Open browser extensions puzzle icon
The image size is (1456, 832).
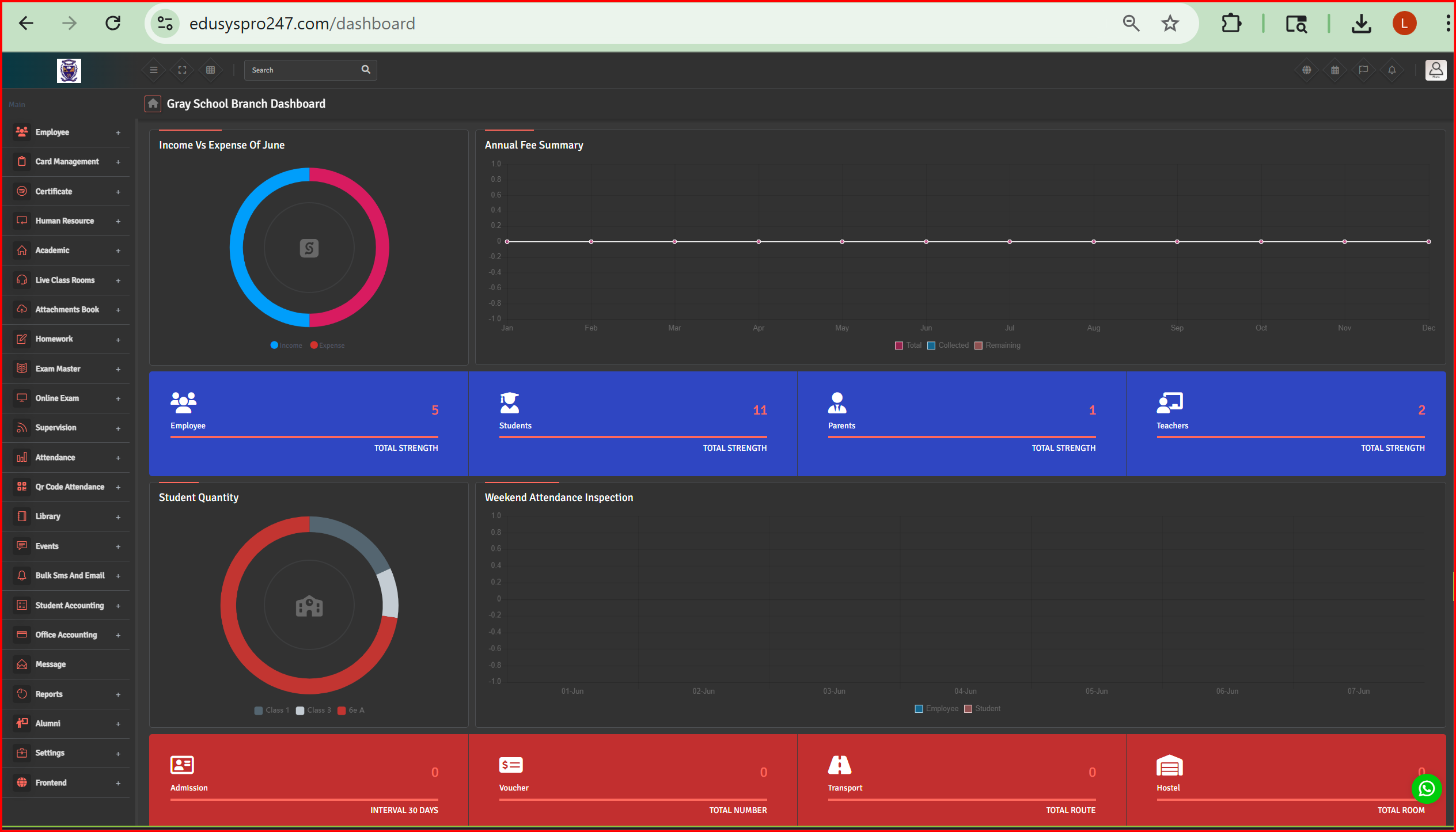tap(1231, 24)
